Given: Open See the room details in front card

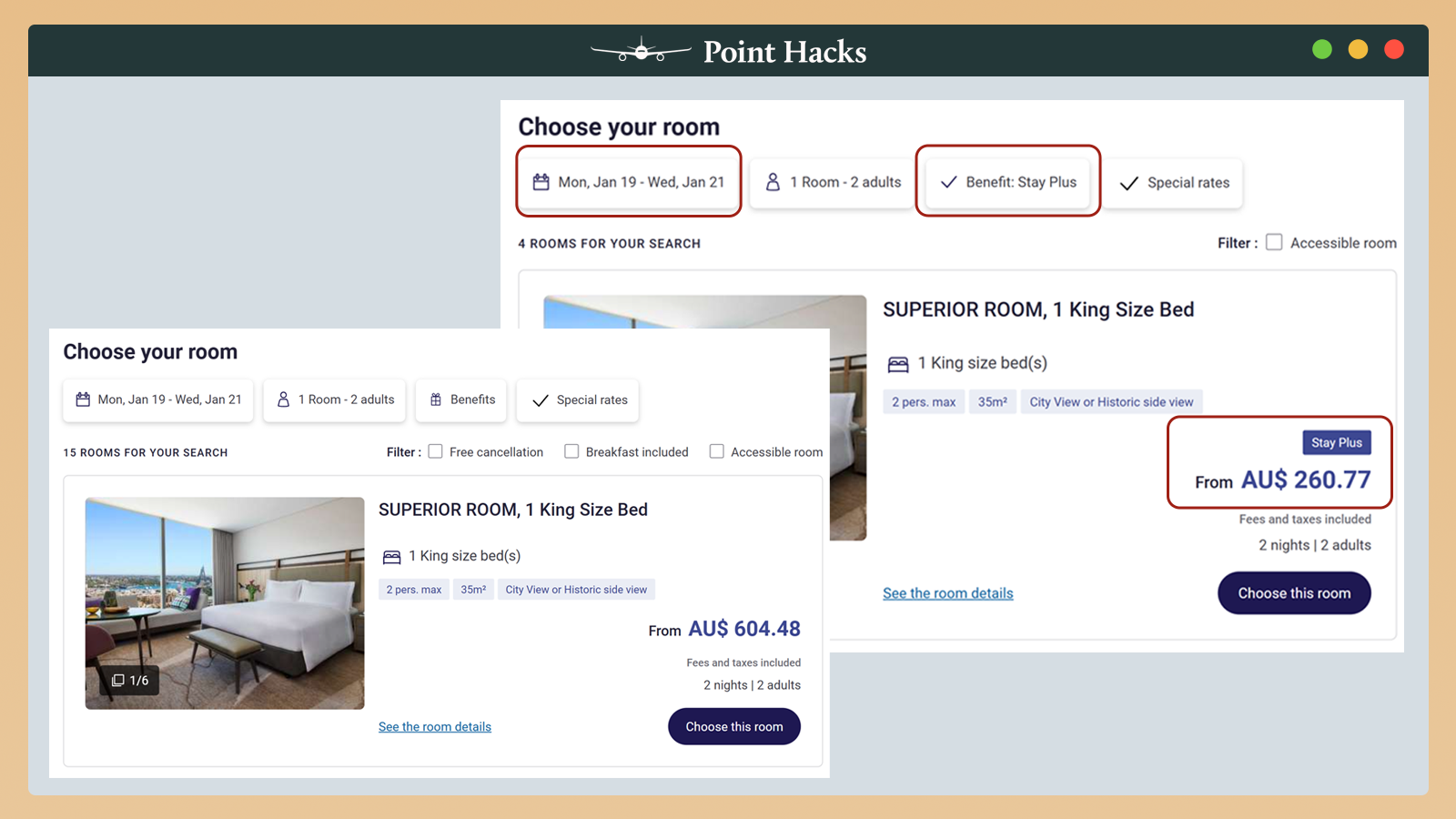Looking at the screenshot, I should [x=434, y=727].
